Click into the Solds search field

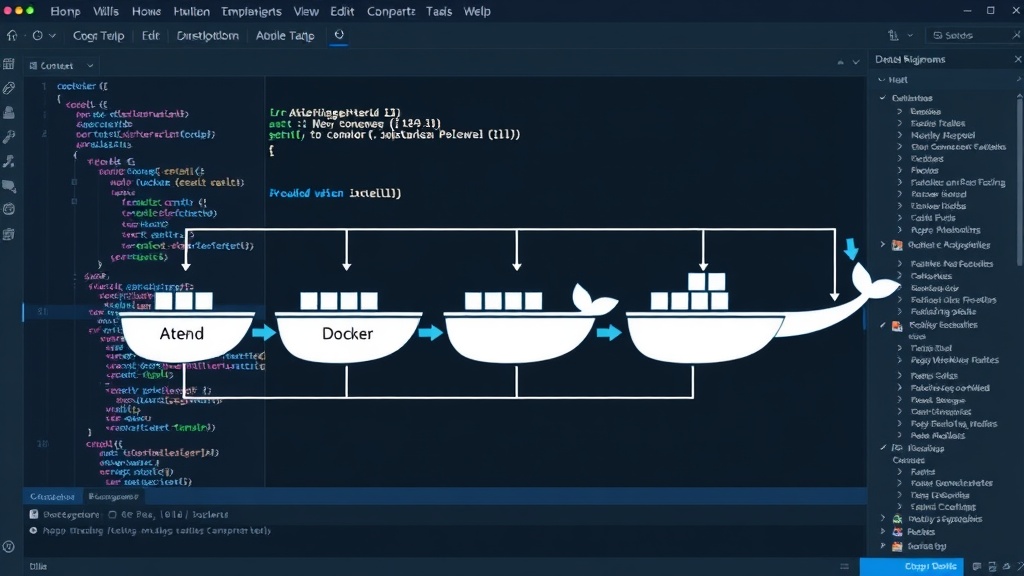pos(974,35)
